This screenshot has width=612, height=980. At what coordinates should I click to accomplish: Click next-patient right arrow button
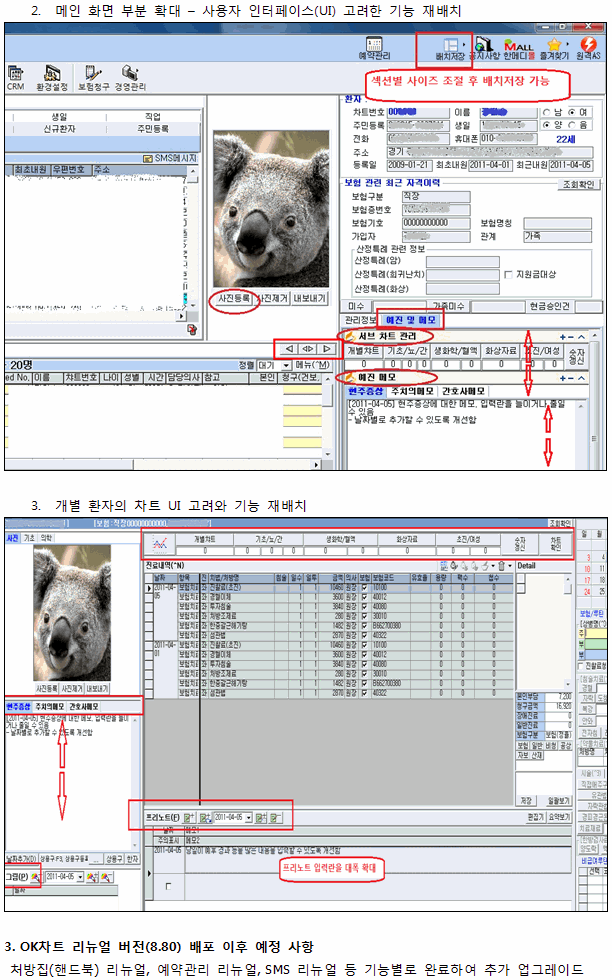[327, 349]
